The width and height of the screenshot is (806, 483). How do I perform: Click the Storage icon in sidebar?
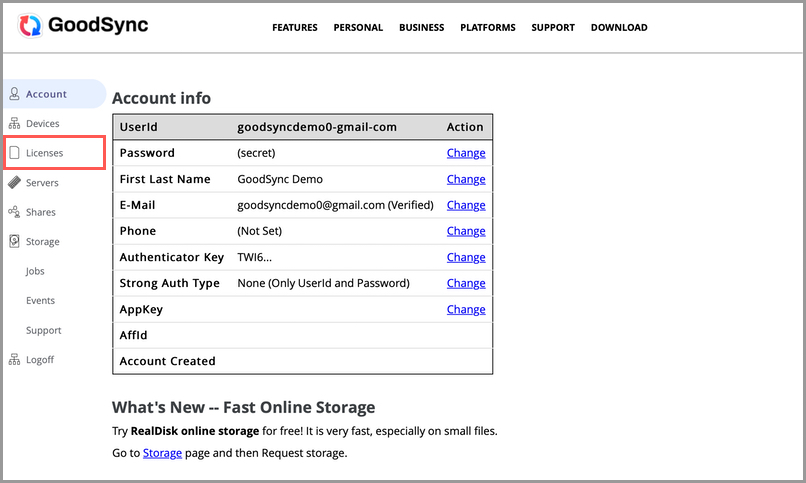click(14, 242)
